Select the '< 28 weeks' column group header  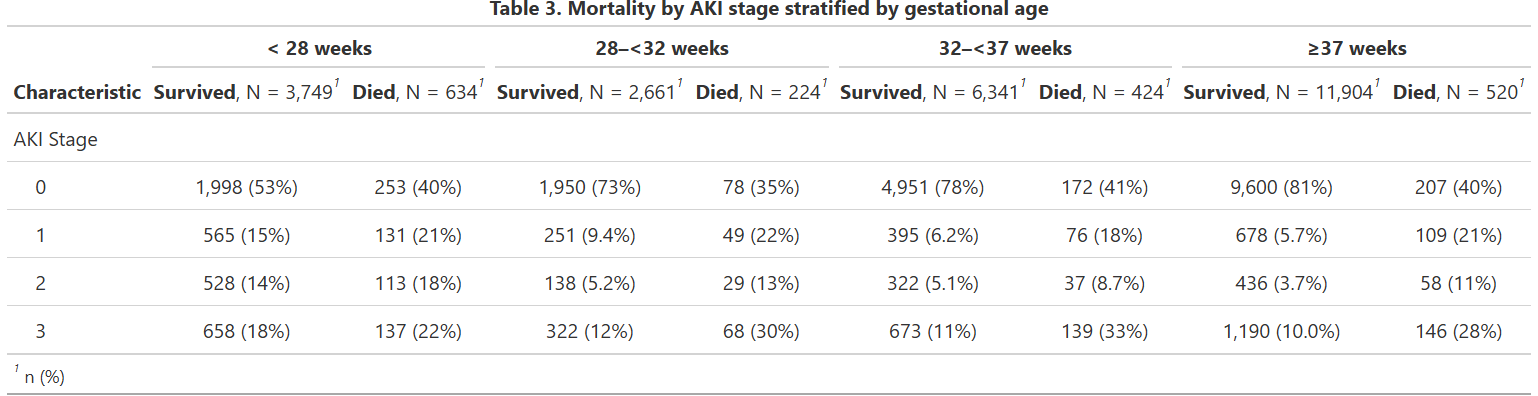319,47
